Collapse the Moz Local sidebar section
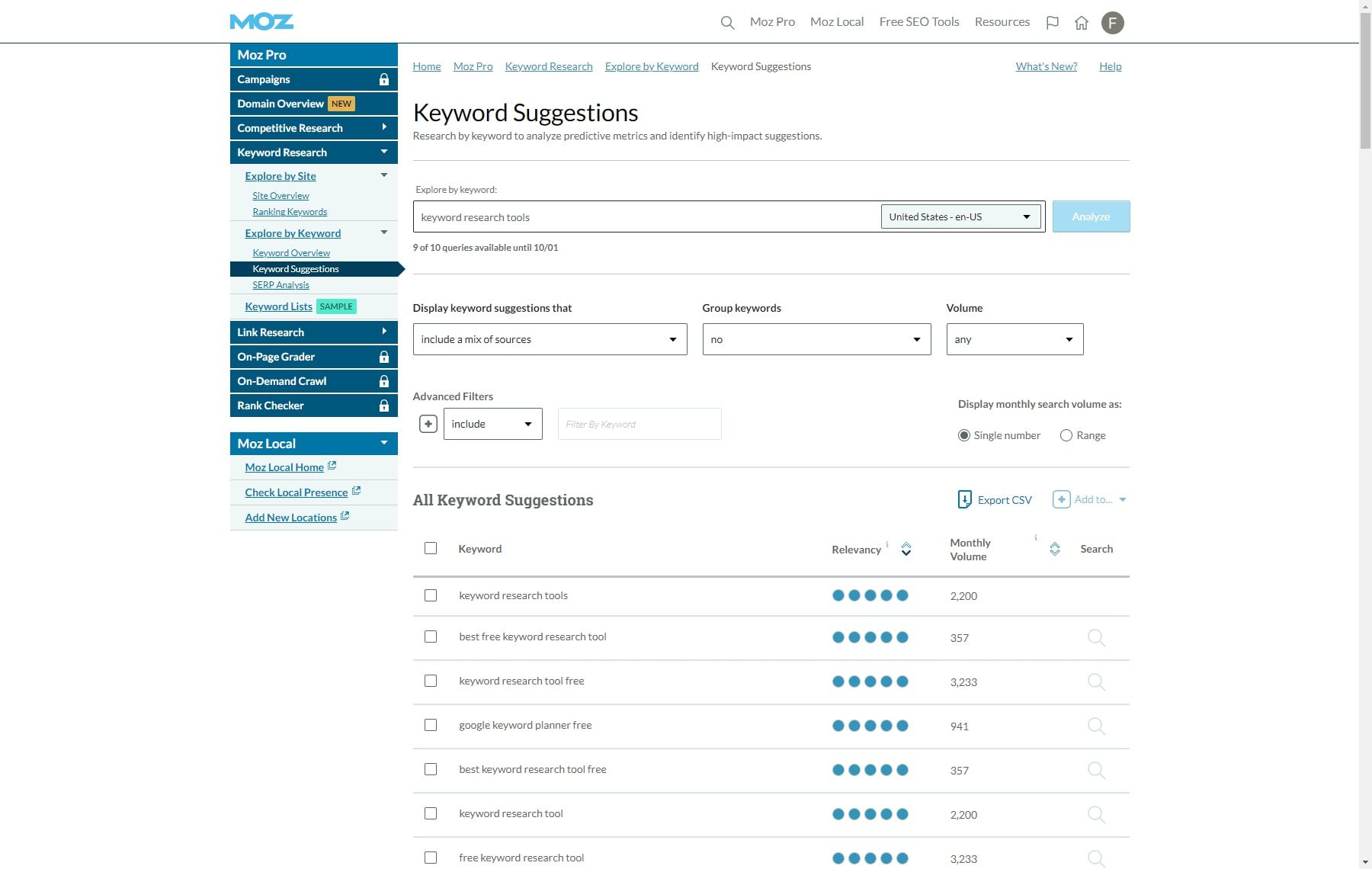Image resolution: width=1372 pixels, height=869 pixels. click(x=384, y=443)
